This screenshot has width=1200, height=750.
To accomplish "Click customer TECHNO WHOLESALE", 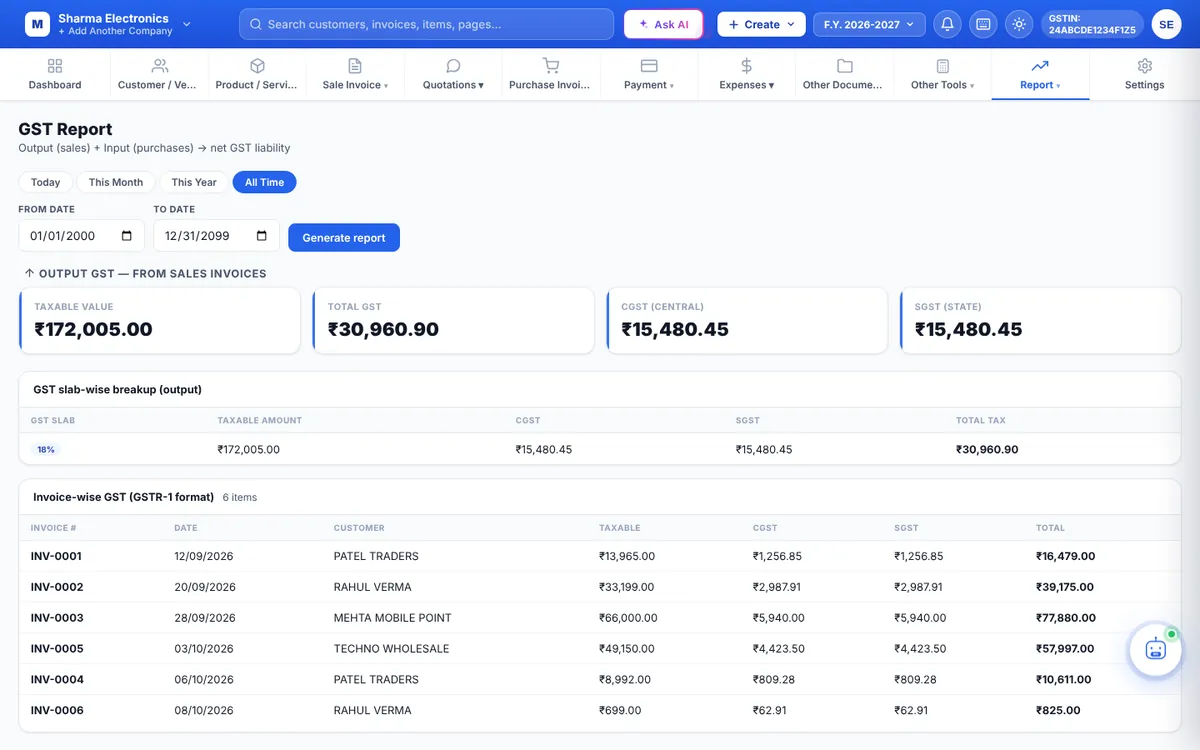I will click(x=391, y=649).
